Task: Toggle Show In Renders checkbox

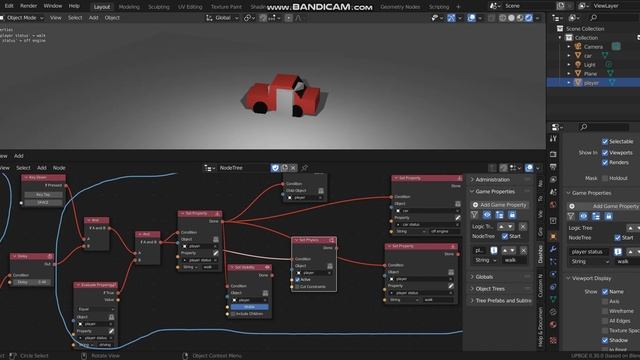Action: tap(605, 162)
